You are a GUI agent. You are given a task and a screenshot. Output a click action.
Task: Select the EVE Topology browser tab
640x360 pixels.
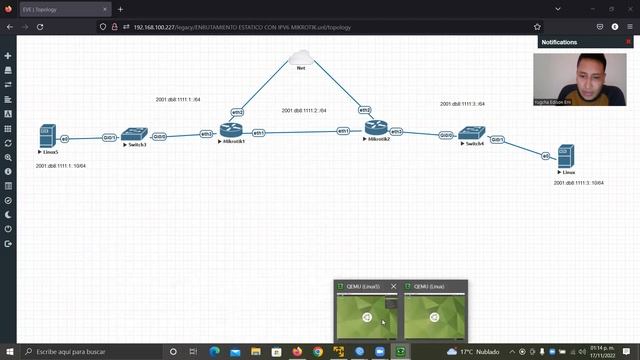pos(64,9)
